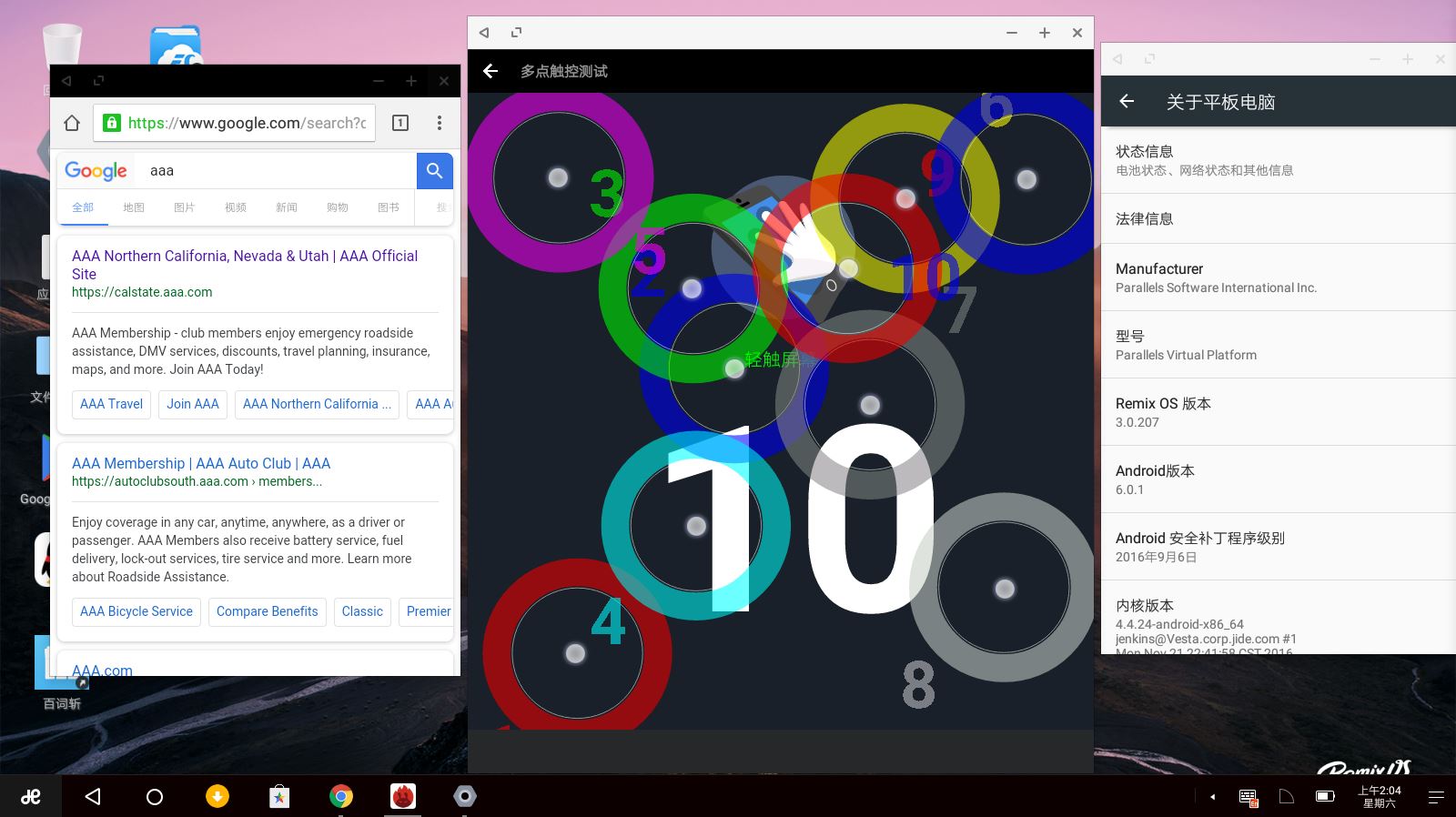Open the notification panel menu icon

pos(1436,797)
